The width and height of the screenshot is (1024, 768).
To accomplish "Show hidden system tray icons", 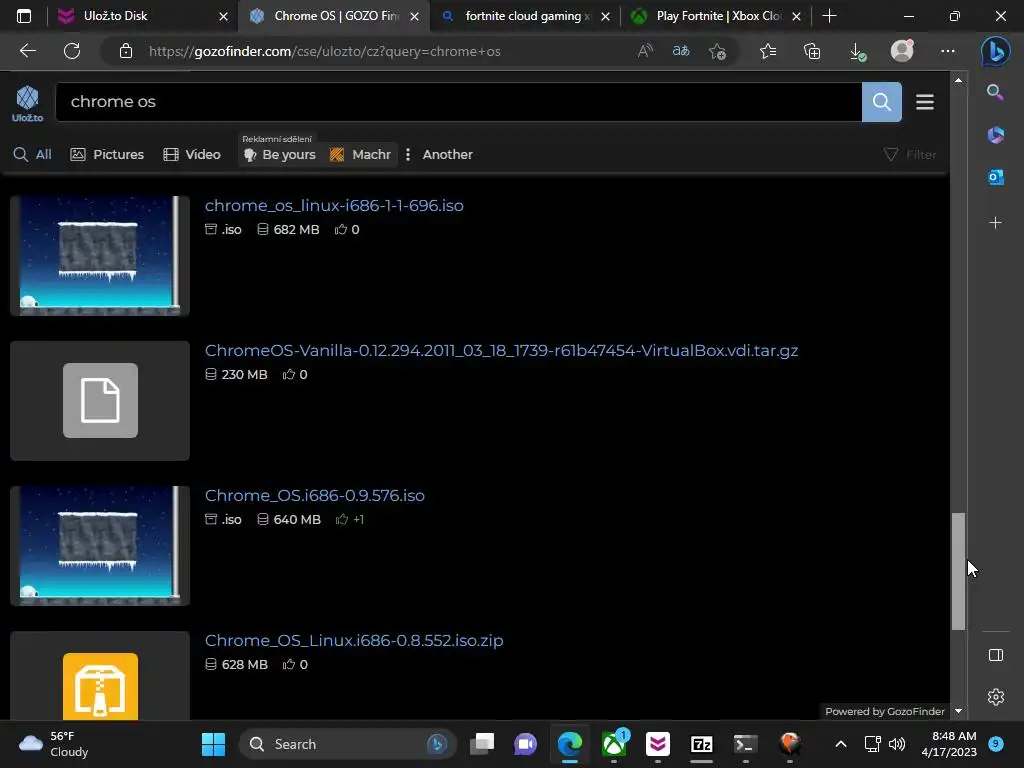I will click(840, 744).
